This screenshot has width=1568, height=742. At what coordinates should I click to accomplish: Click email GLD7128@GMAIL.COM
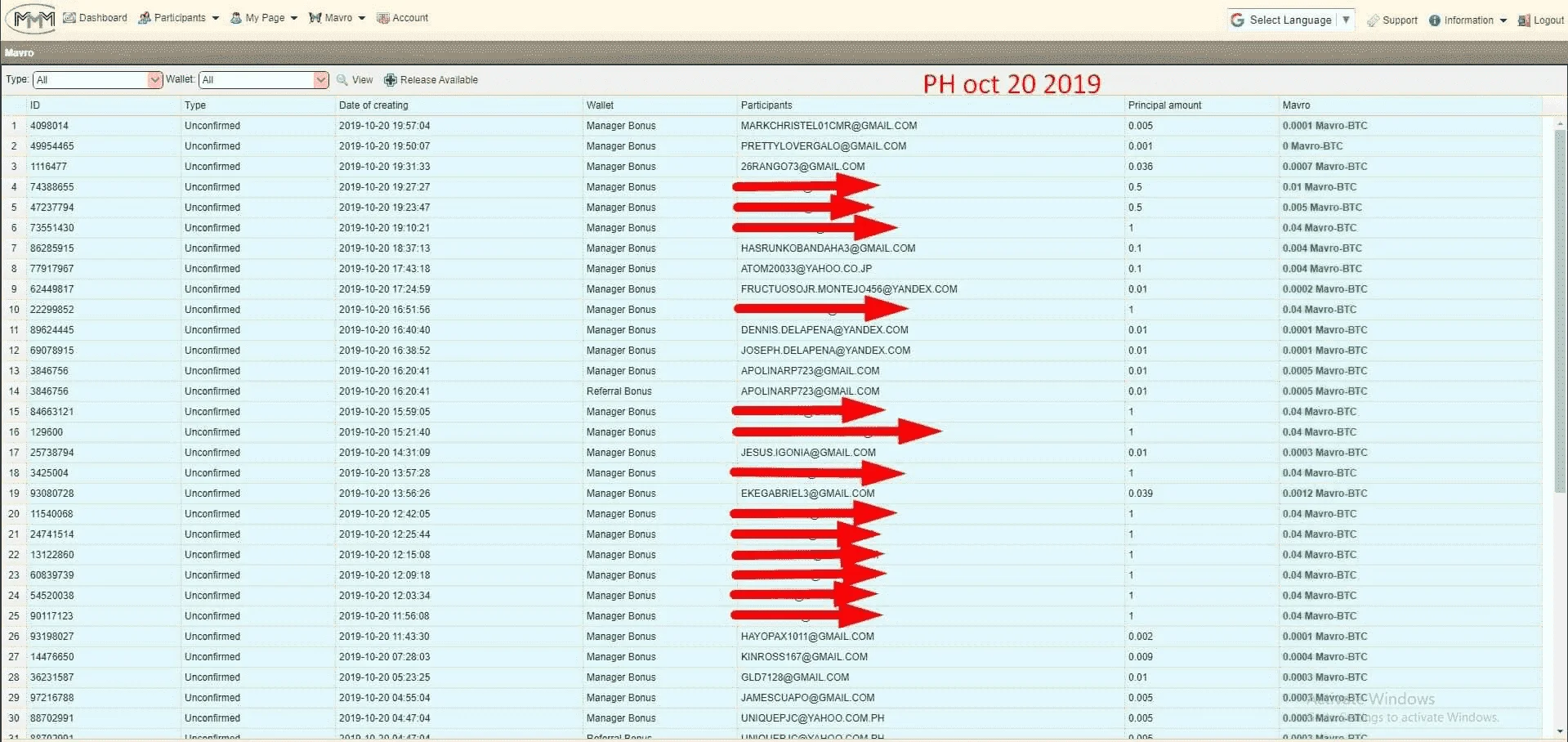click(x=795, y=677)
